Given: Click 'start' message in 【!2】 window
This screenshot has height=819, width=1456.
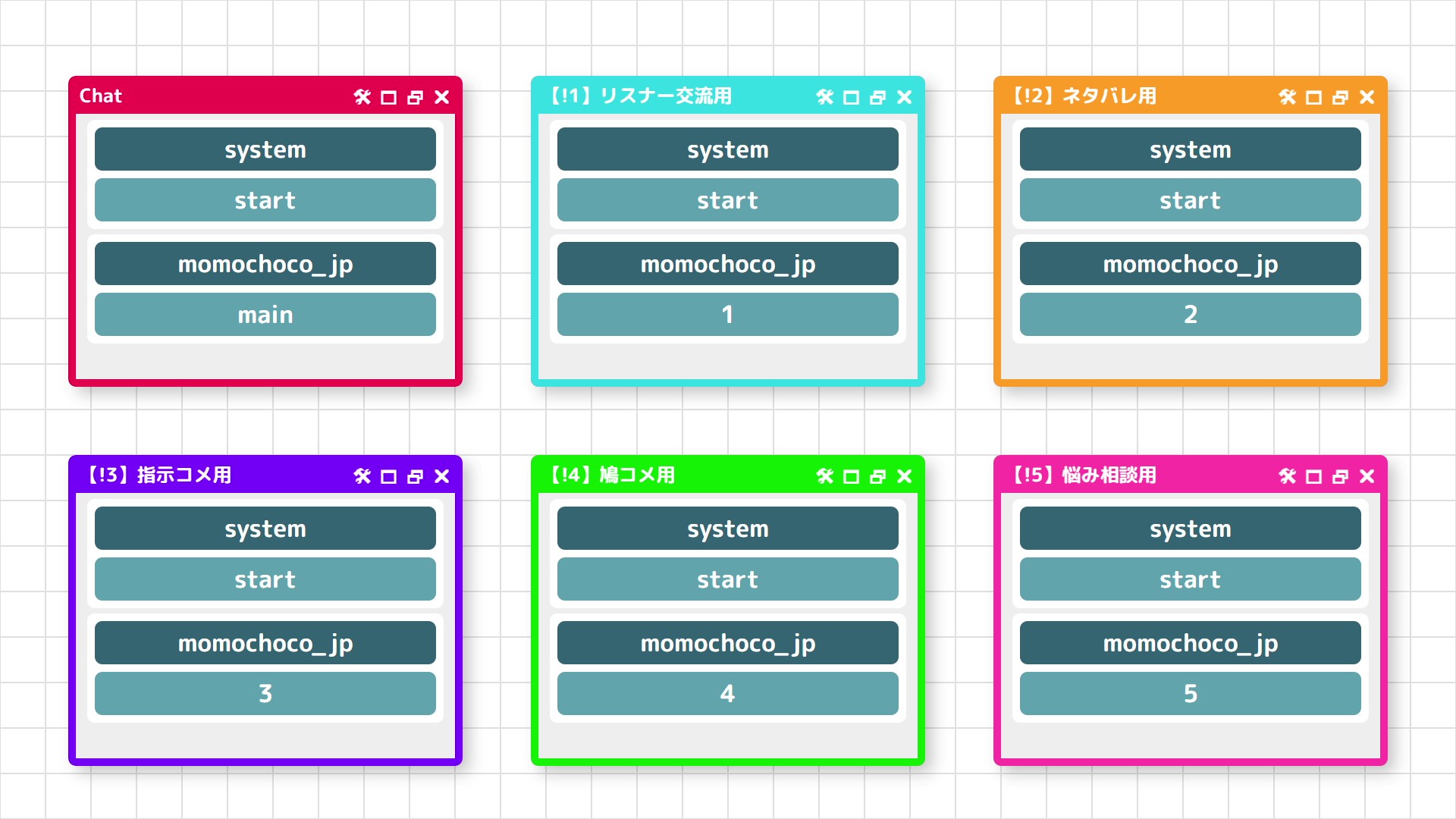Looking at the screenshot, I should pos(1191,200).
